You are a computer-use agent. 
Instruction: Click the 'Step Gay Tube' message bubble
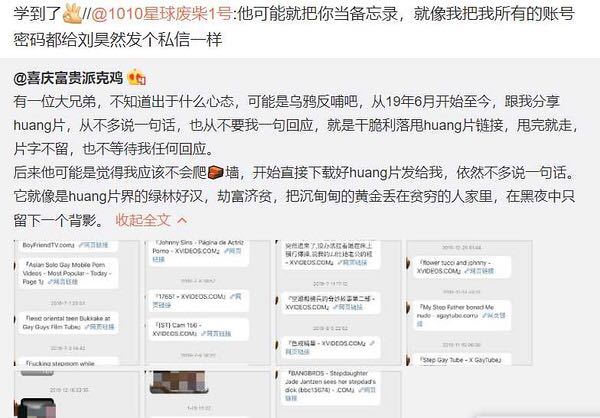click(462, 360)
